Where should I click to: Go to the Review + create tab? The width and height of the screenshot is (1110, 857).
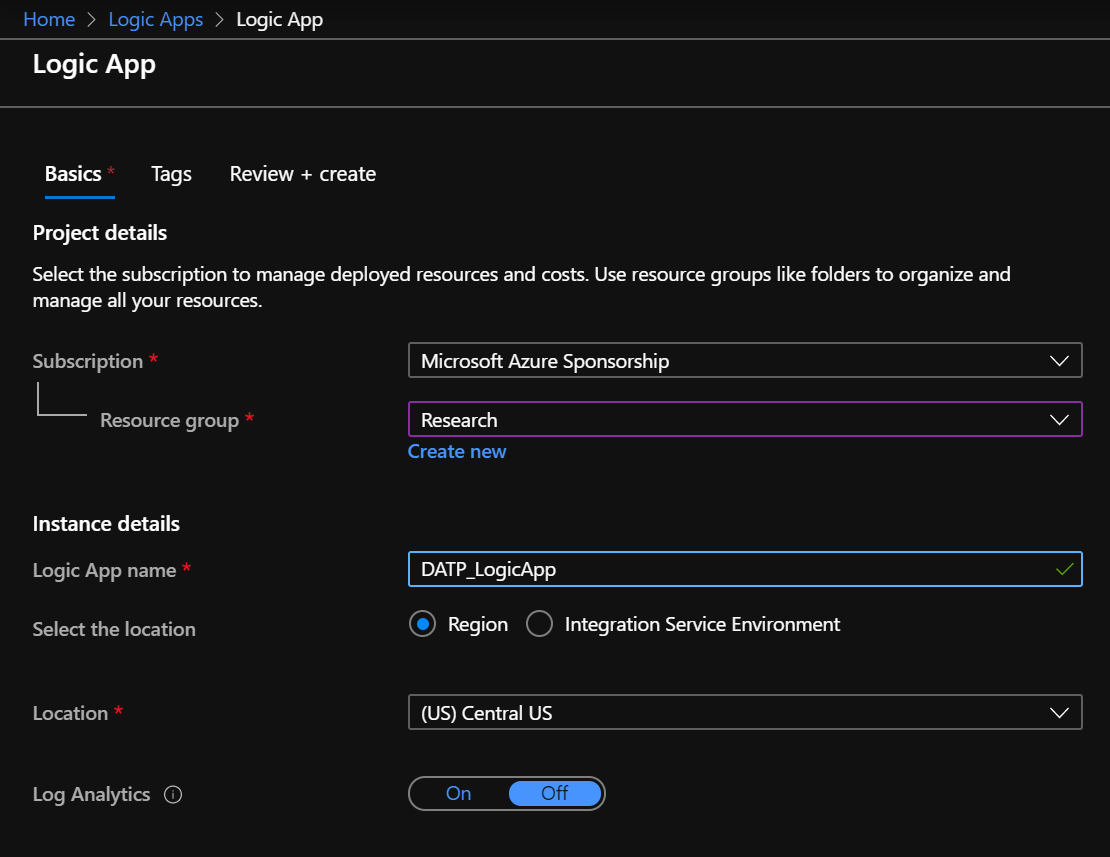[x=302, y=174]
